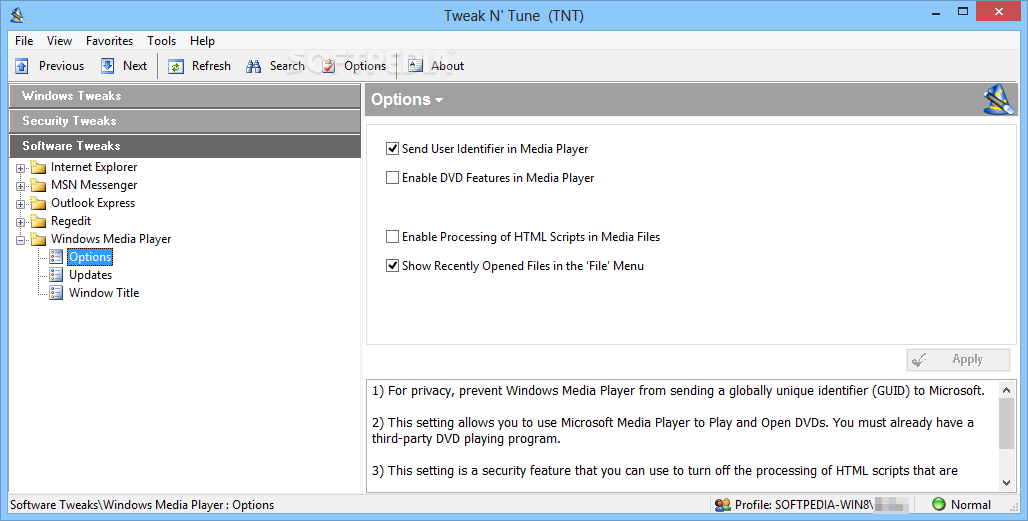This screenshot has width=1028, height=521.
Task: Click description scrollbar up arrow
Action: pos(1006,390)
